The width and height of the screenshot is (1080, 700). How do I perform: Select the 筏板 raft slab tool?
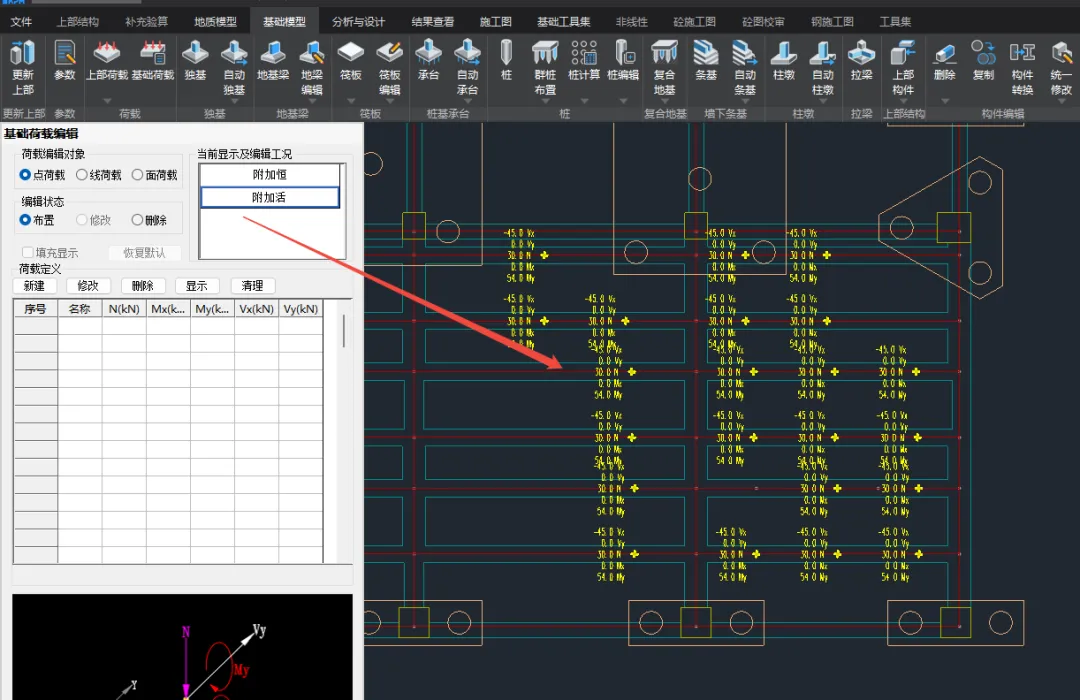[351, 61]
